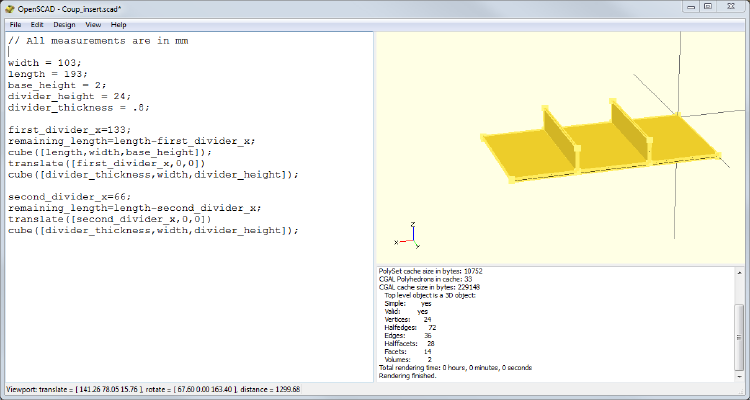Click the 'Rendering finished.' console line
The width and height of the screenshot is (750, 400).
(408, 376)
